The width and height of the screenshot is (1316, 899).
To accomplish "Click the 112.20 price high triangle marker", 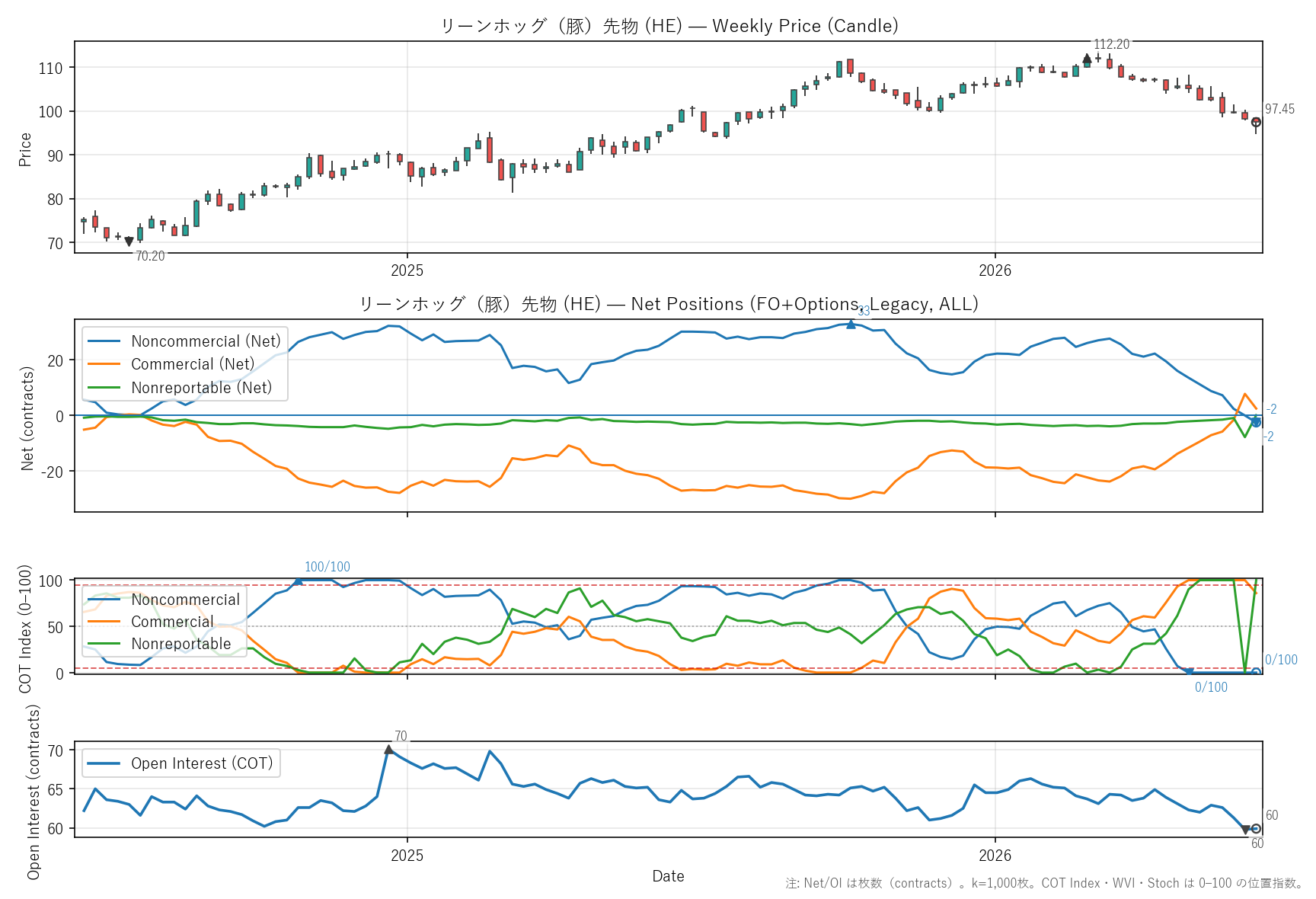I will [1087, 59].
